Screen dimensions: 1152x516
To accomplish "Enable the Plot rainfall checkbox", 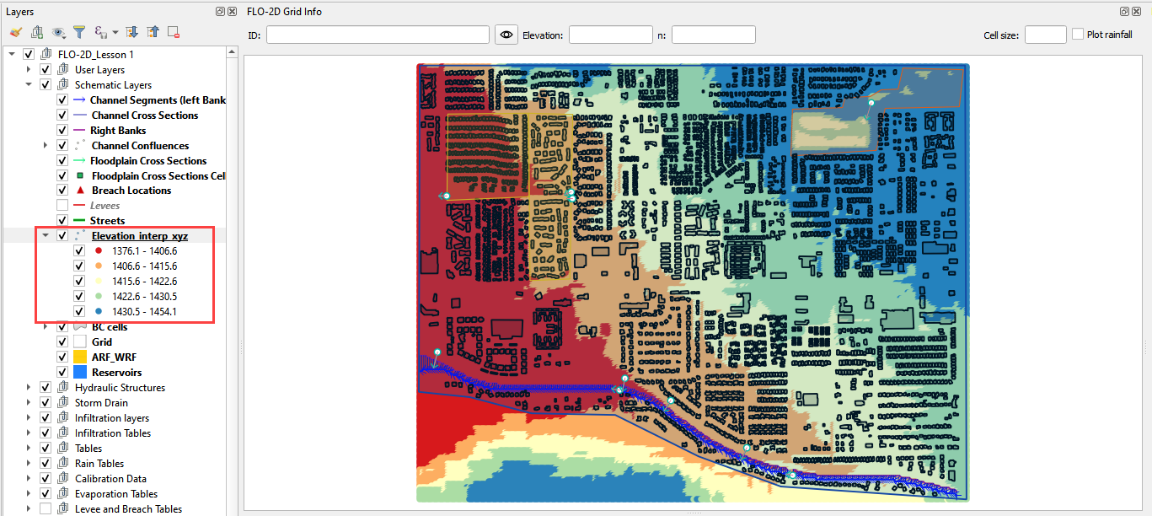I will 1078,34.
